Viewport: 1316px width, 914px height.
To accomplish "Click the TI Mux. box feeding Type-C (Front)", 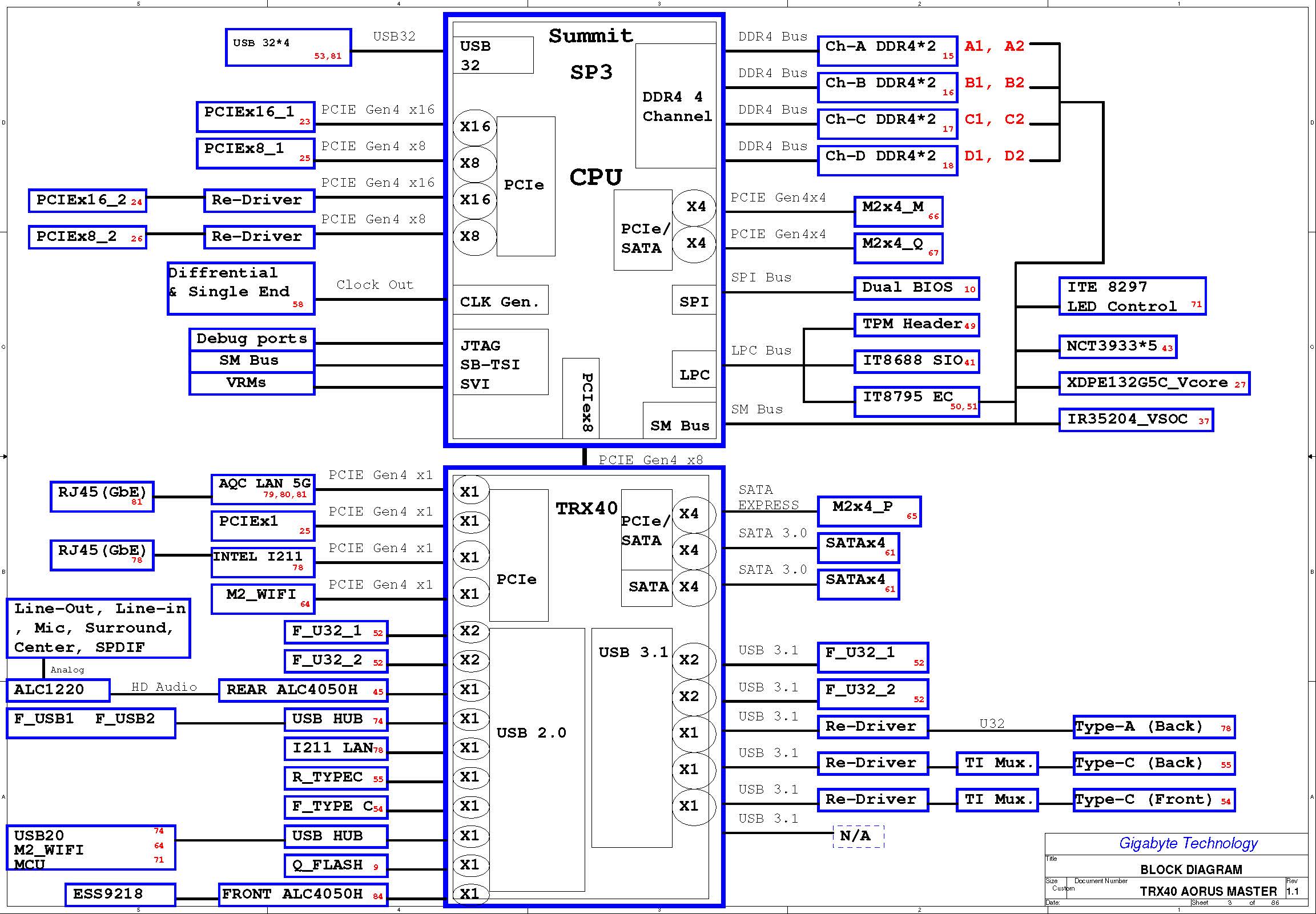I will [997, 800].
